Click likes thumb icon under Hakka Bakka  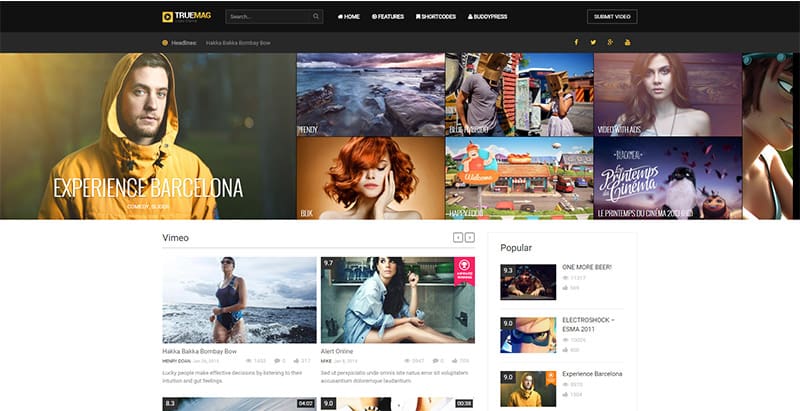[x=296, y=361]
